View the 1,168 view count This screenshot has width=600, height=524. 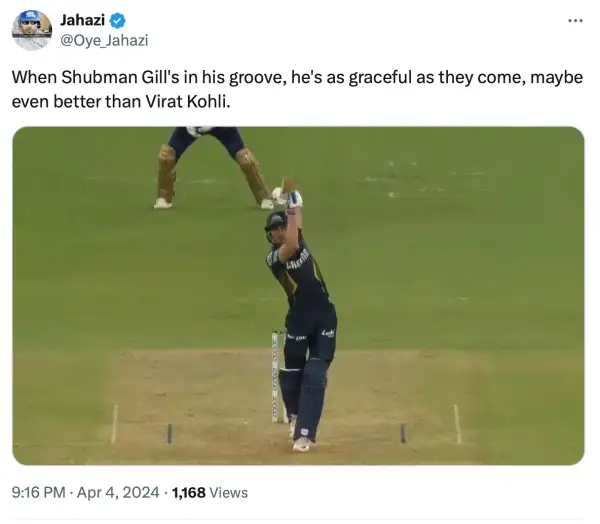tap(189, 493)
